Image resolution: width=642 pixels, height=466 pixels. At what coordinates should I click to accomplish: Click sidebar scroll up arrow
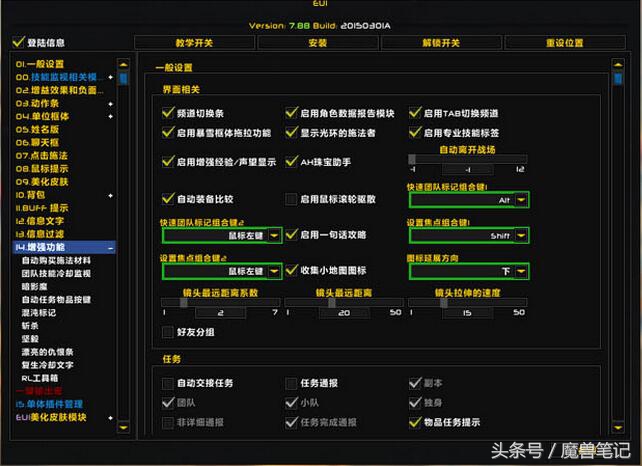[x=123, y=64]
